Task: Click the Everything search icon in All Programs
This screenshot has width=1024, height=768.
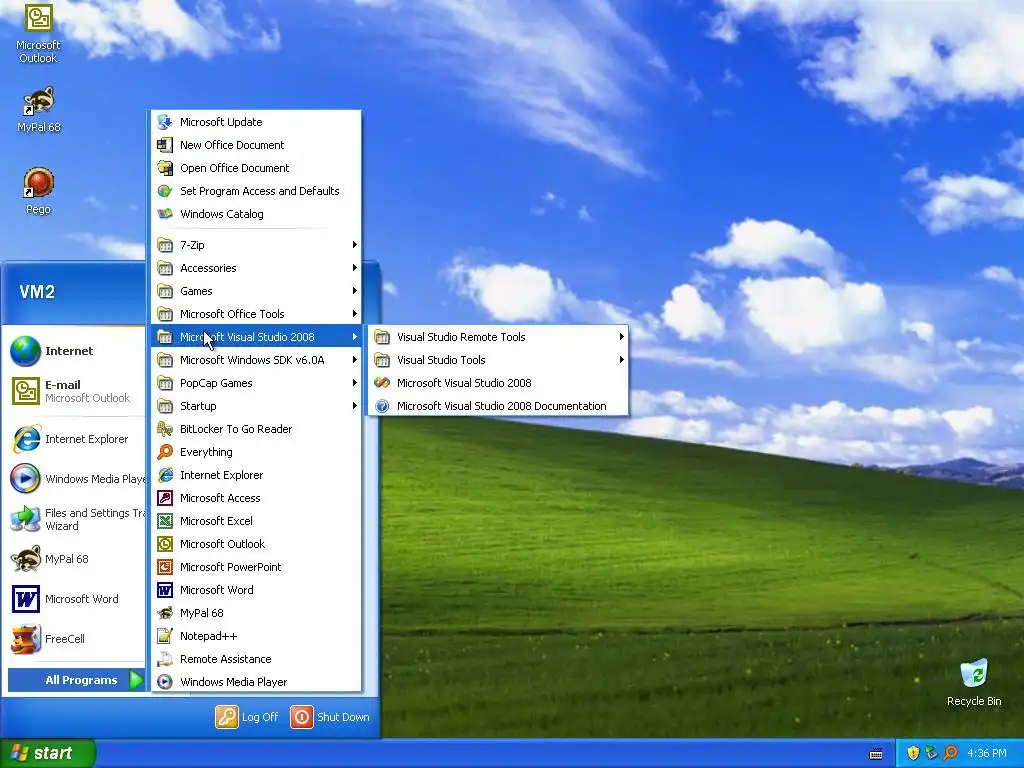Action: tap(165, 452)
